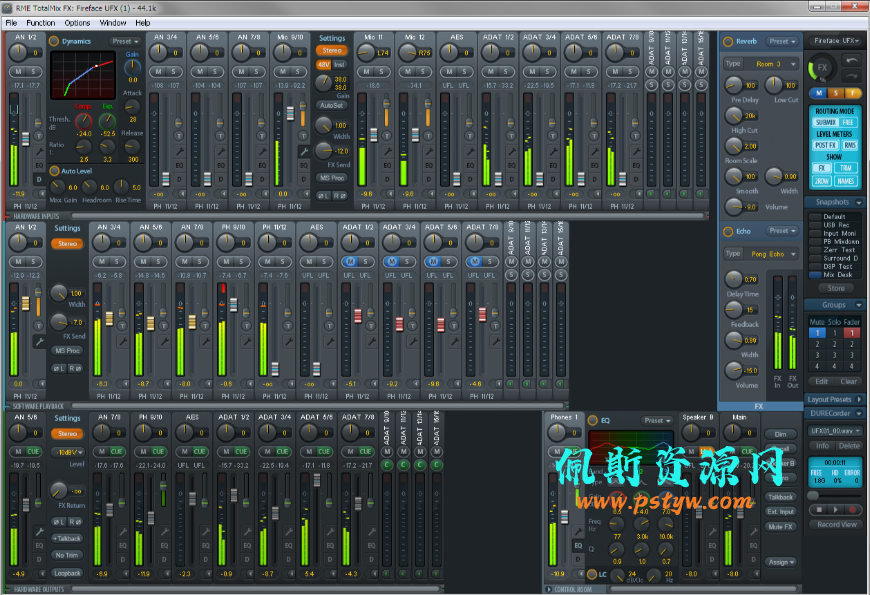Screen dimensions: 870x595
Task: Open wrench settings on AN 1/2 playback channel
Action: [x=39, y=341]
